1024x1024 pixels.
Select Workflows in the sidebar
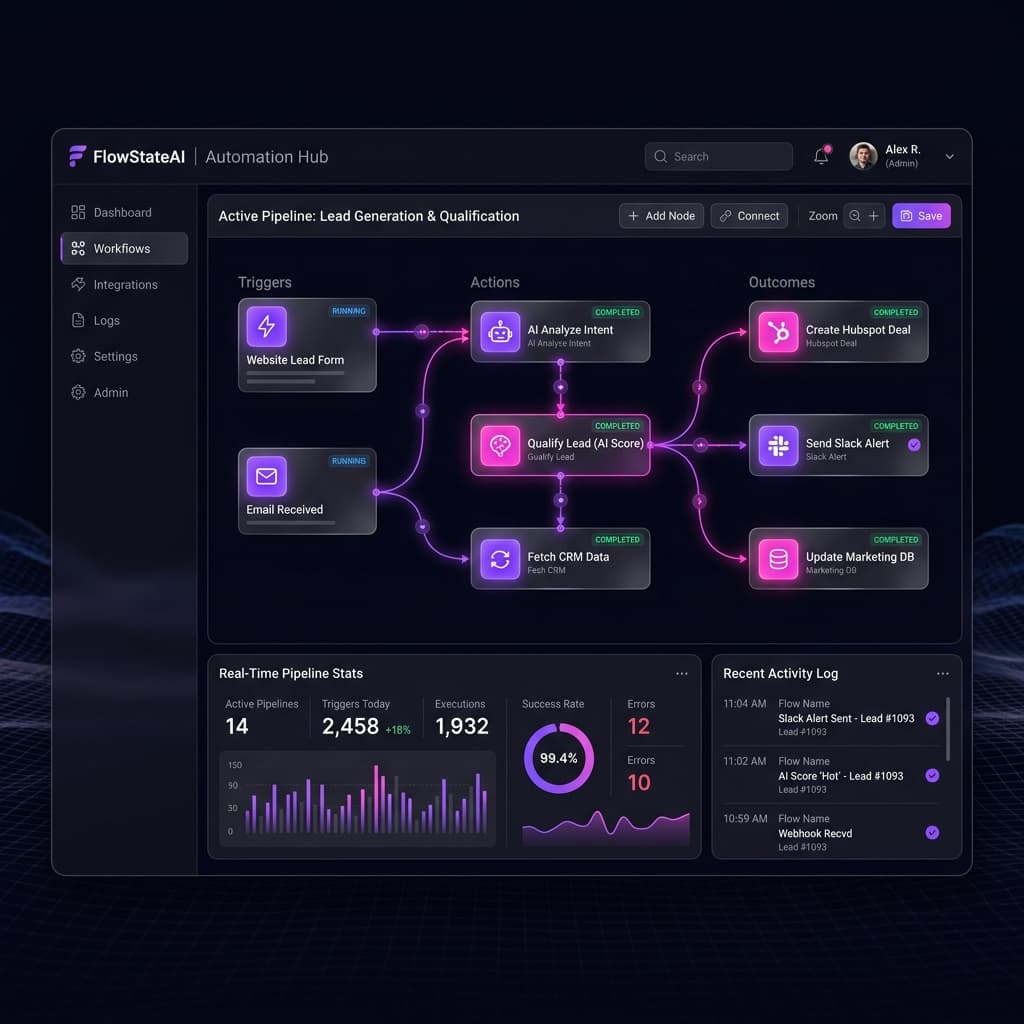tap(124, 248)
